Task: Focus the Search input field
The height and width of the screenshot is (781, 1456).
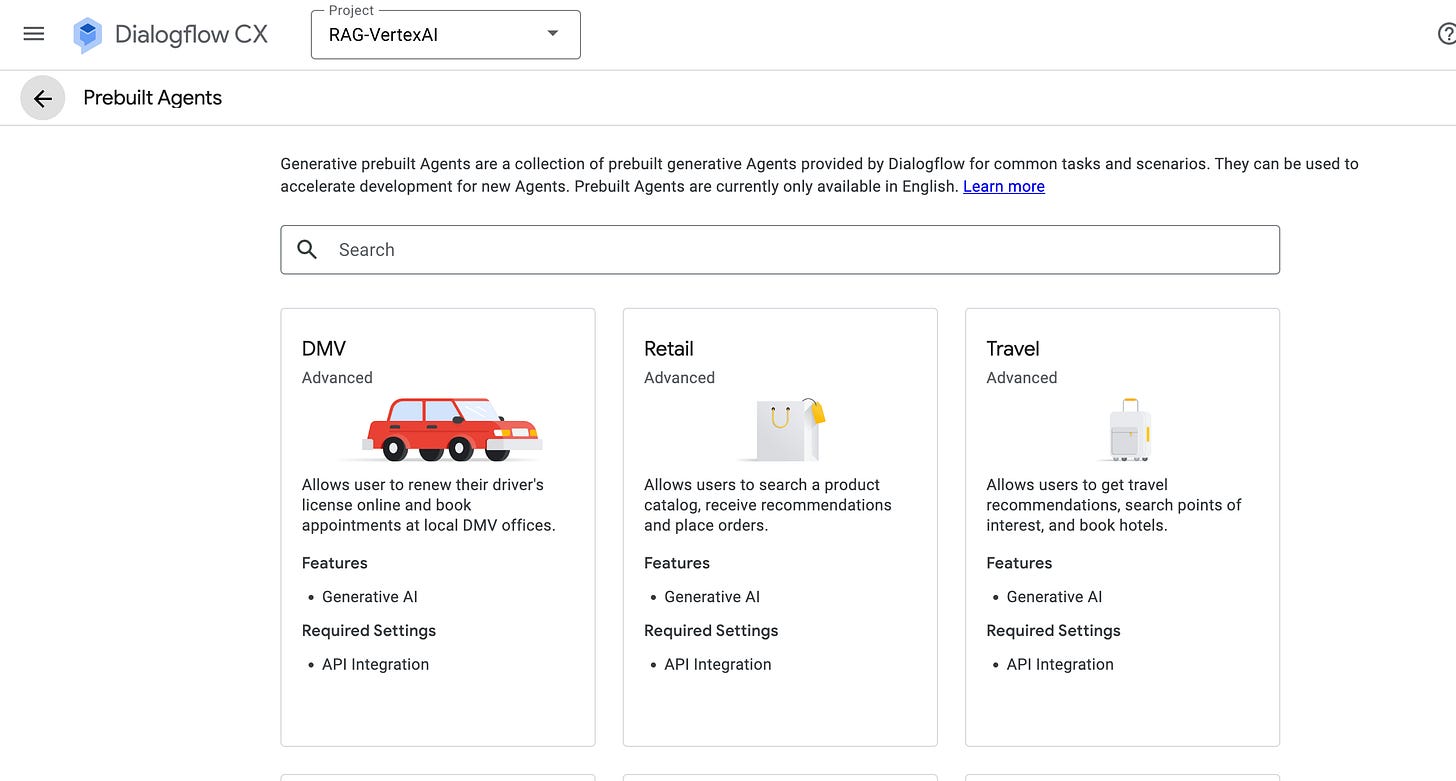Action: click(780, 250)
